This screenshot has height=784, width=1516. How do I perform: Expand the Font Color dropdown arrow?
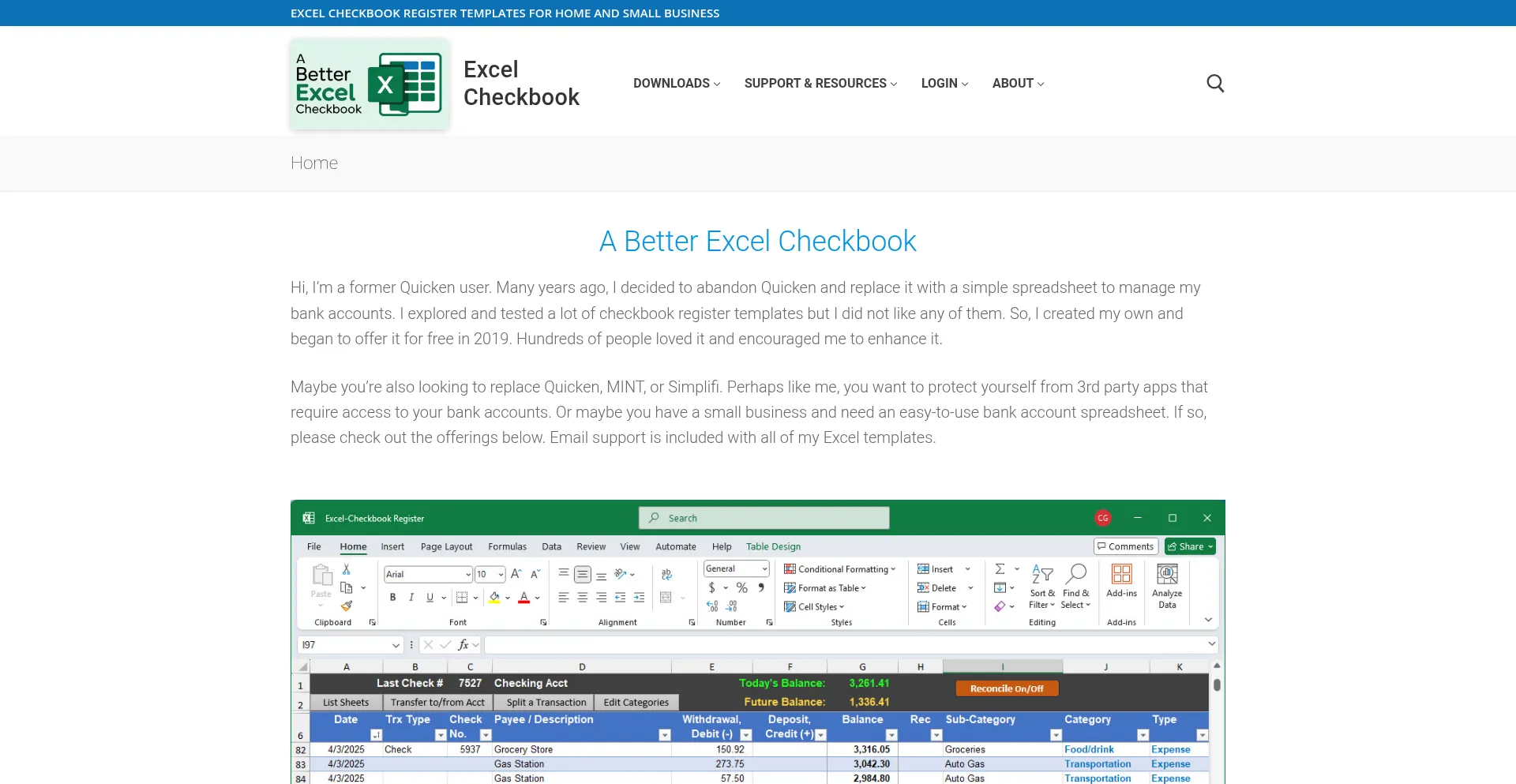(538, 598)
